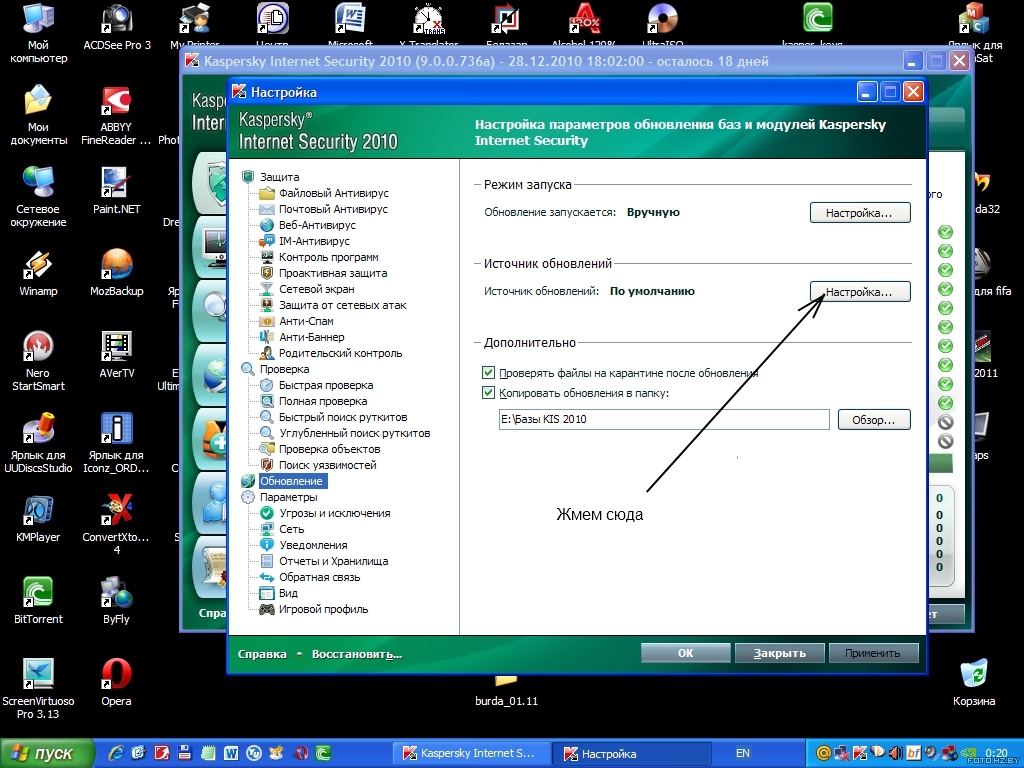
Task: Open Отчеты и Хранилища settings
Action: click(333, 561)
